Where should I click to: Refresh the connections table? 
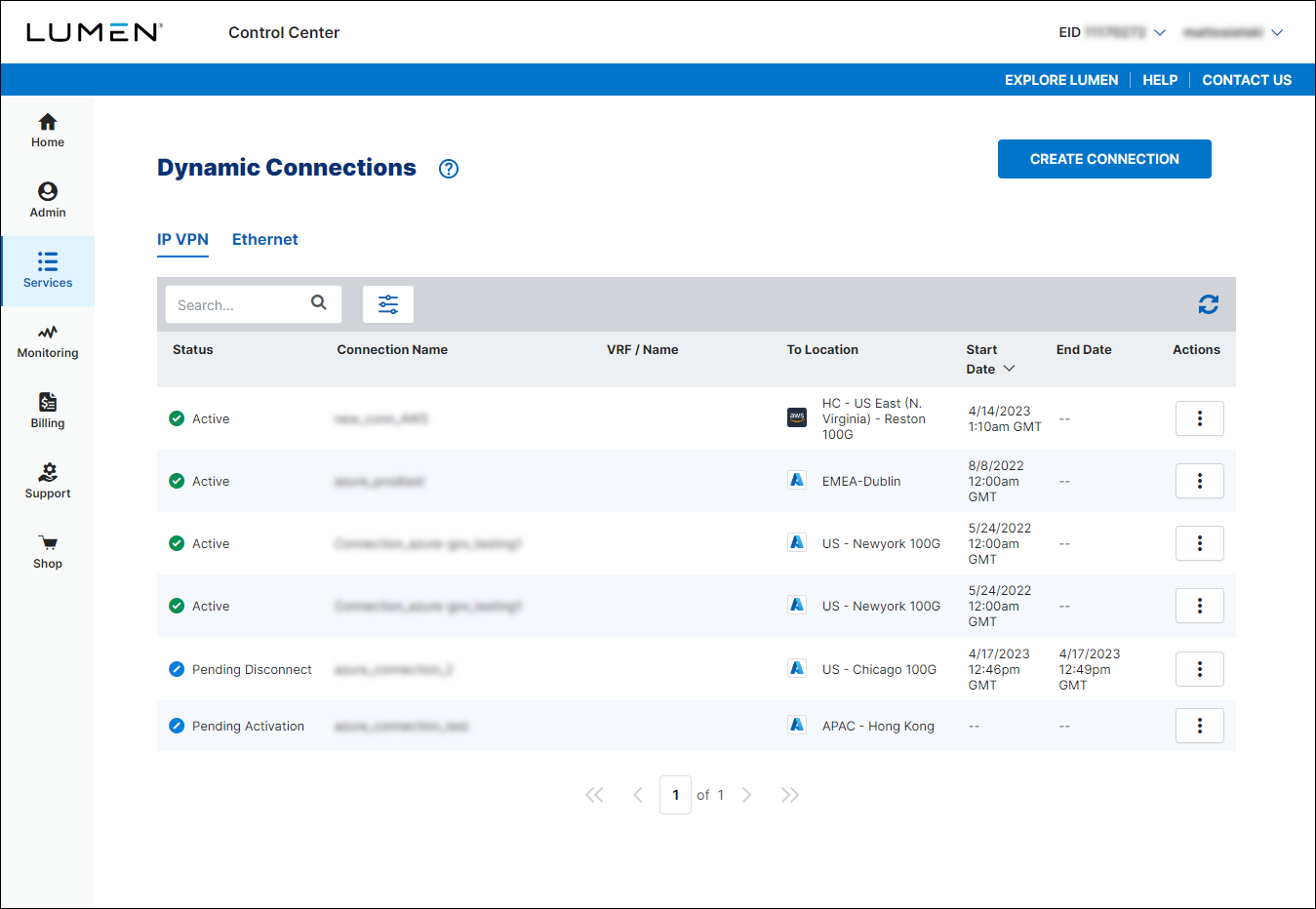pos(1209,304)
